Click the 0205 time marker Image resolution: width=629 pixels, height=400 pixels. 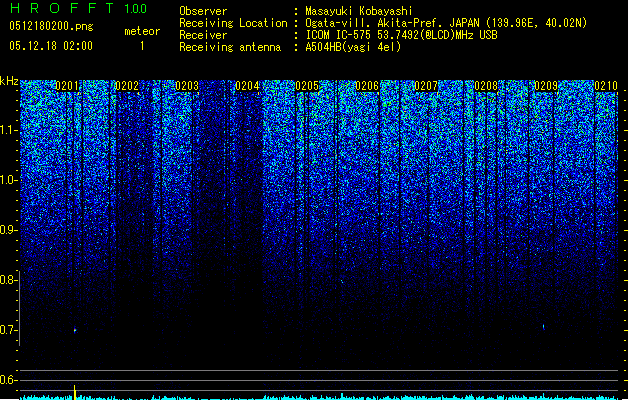click(x=307, y=86)
